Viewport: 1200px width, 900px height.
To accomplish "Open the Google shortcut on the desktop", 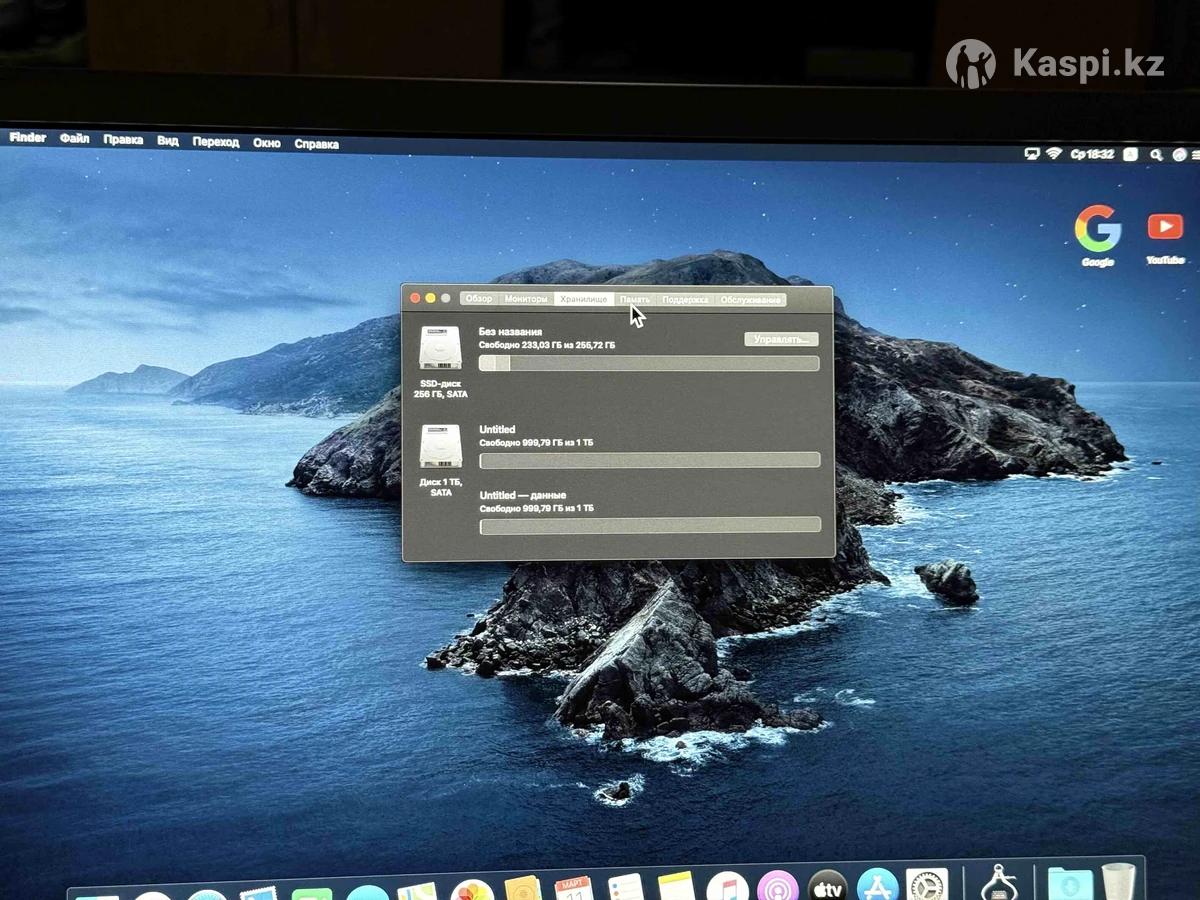I will (1097, 231).
